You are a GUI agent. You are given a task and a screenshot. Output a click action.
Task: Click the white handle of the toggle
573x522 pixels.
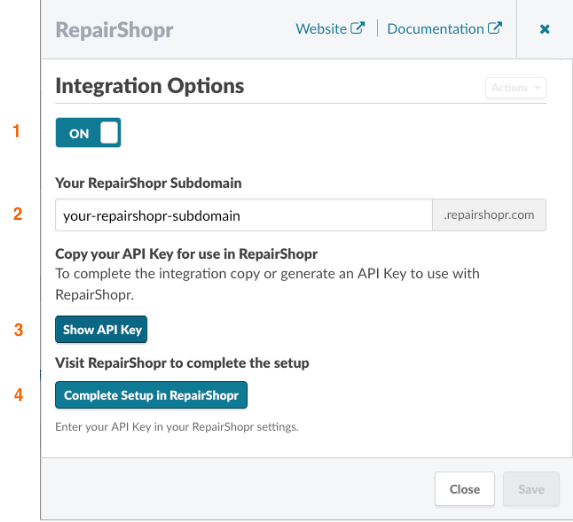[x=109, y=133]
